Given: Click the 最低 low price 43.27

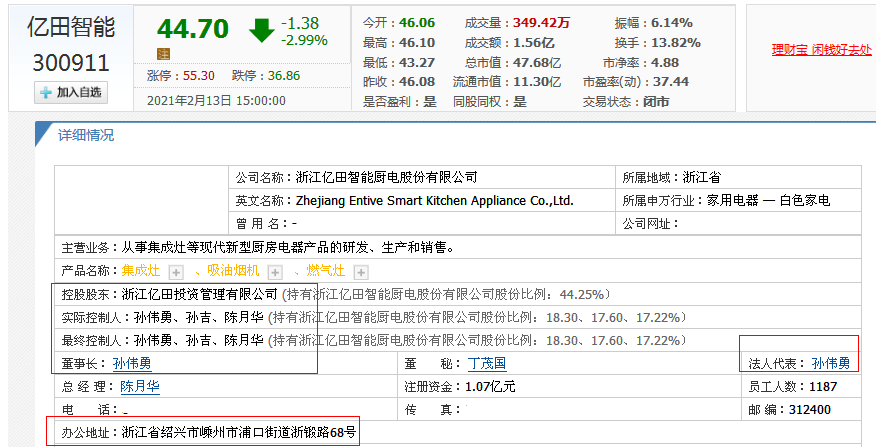Looking at the screenshot, I should tap(417, 63).
